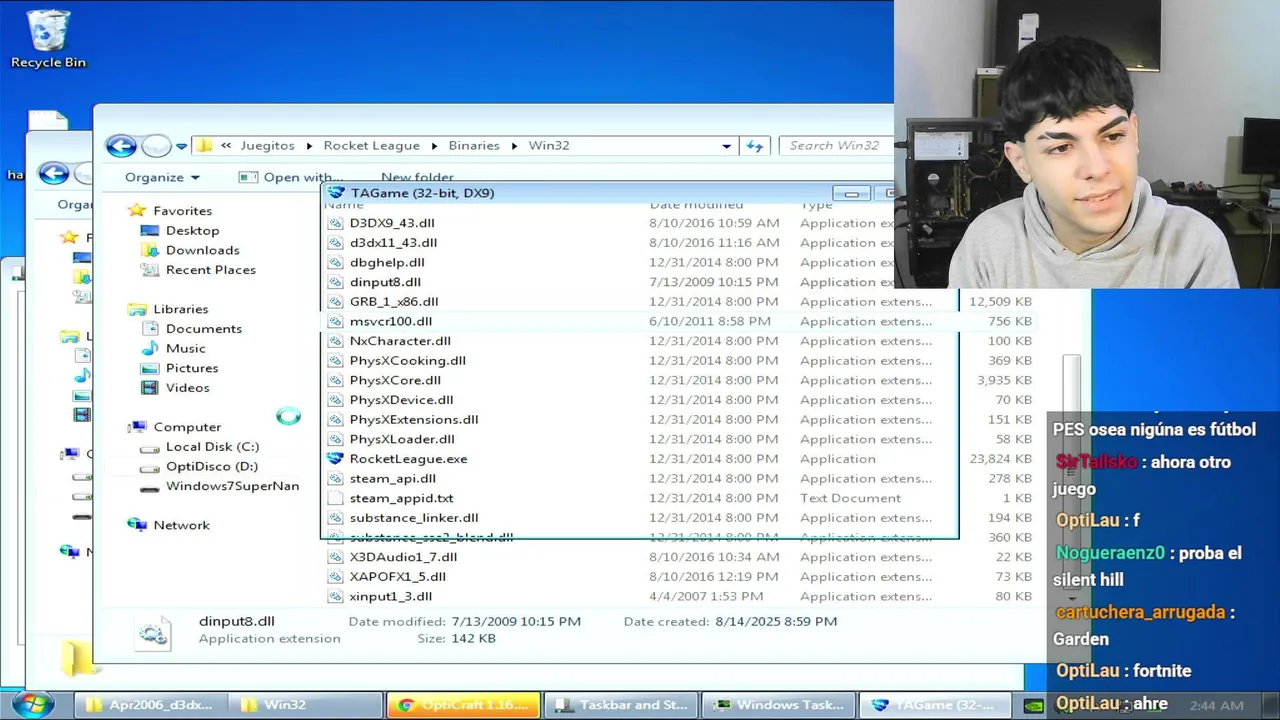Image resolution: width=1280 pixels, height=720 pixels.
Task: Select file D3DX9_43.dll
Action: (392, 223)
